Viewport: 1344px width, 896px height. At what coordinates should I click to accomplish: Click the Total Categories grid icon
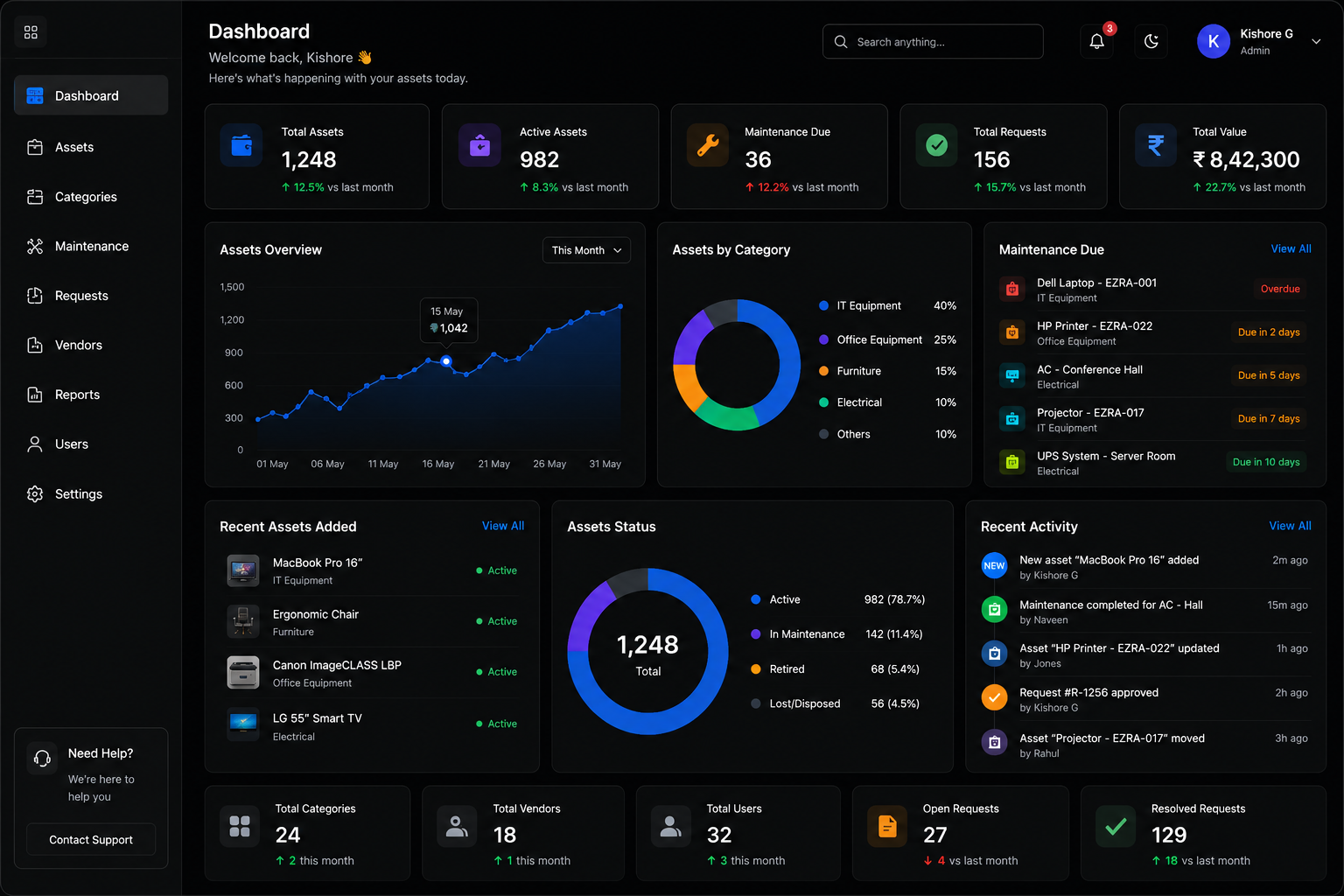[240, 826]
